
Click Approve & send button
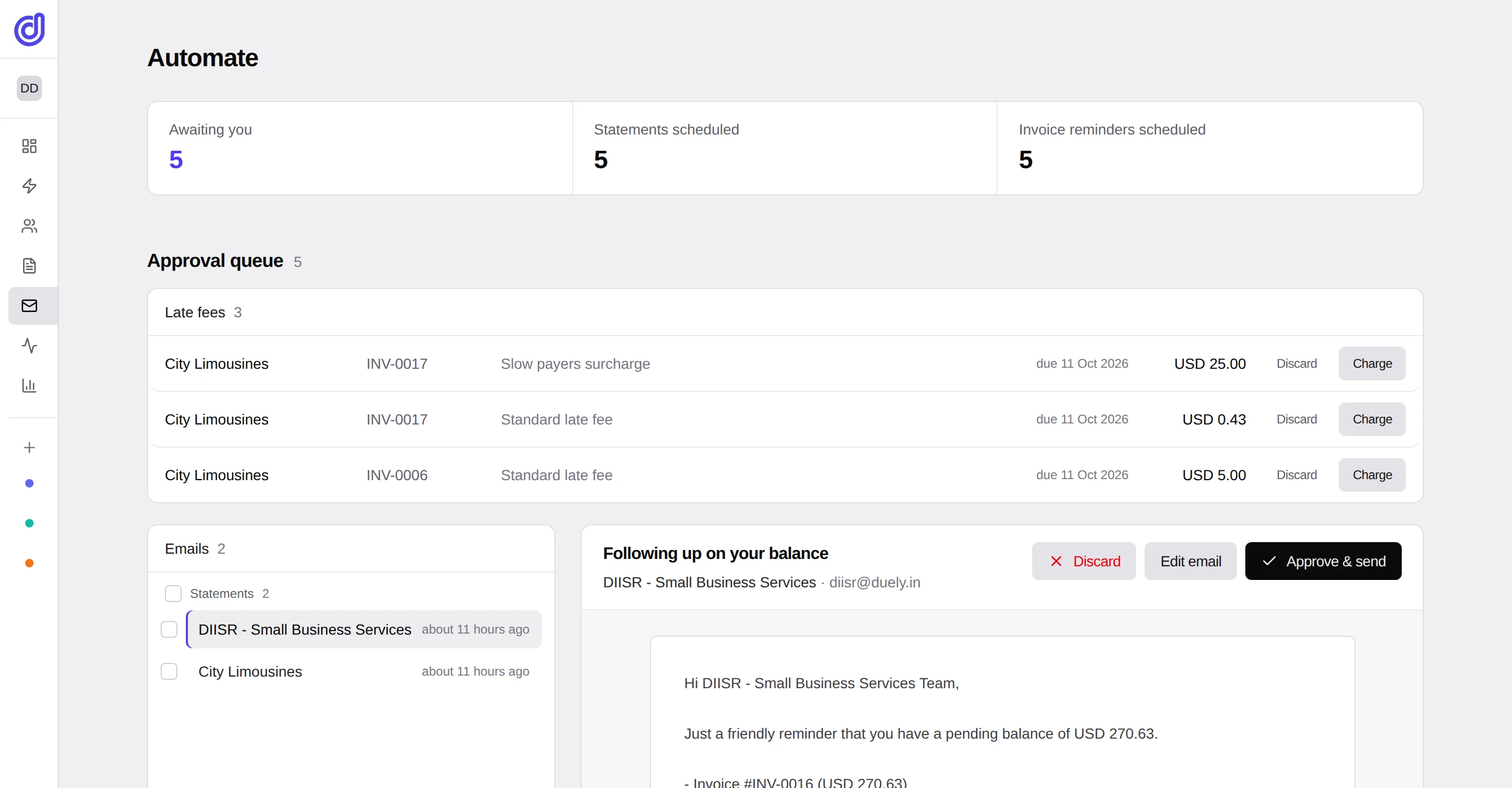pos(1323,562)
